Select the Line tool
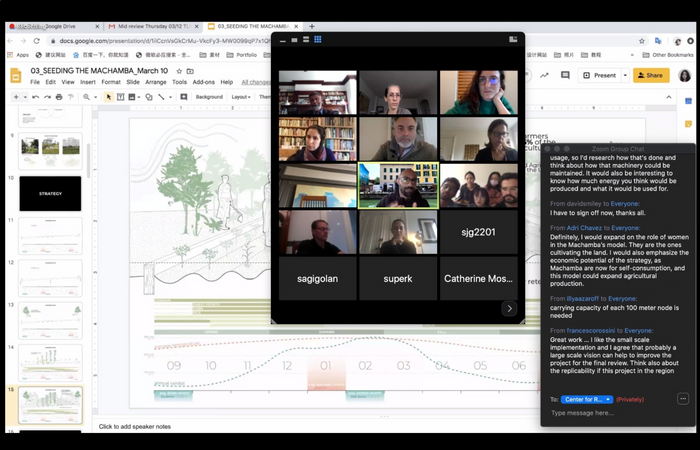Viewport: 700px width, 450px height. (x=161, y=97)
